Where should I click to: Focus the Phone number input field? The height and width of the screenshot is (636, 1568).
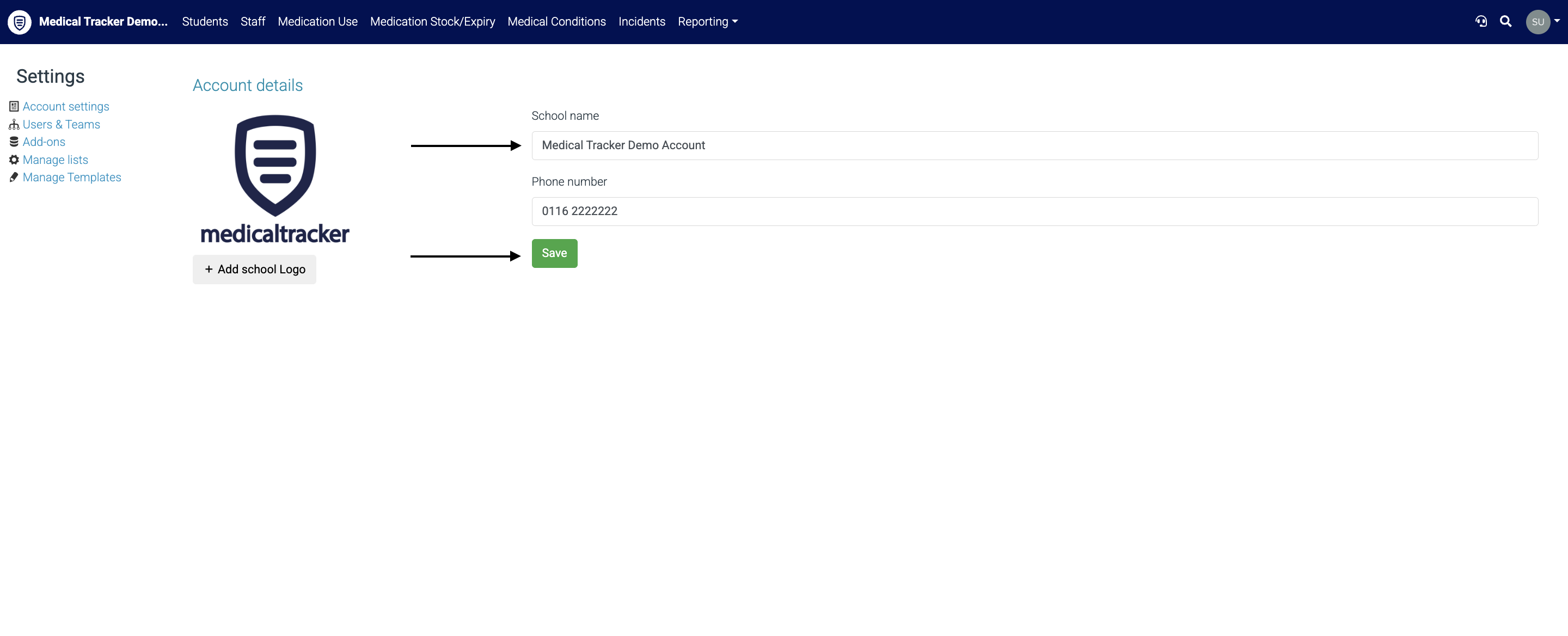coord(1034,211)
